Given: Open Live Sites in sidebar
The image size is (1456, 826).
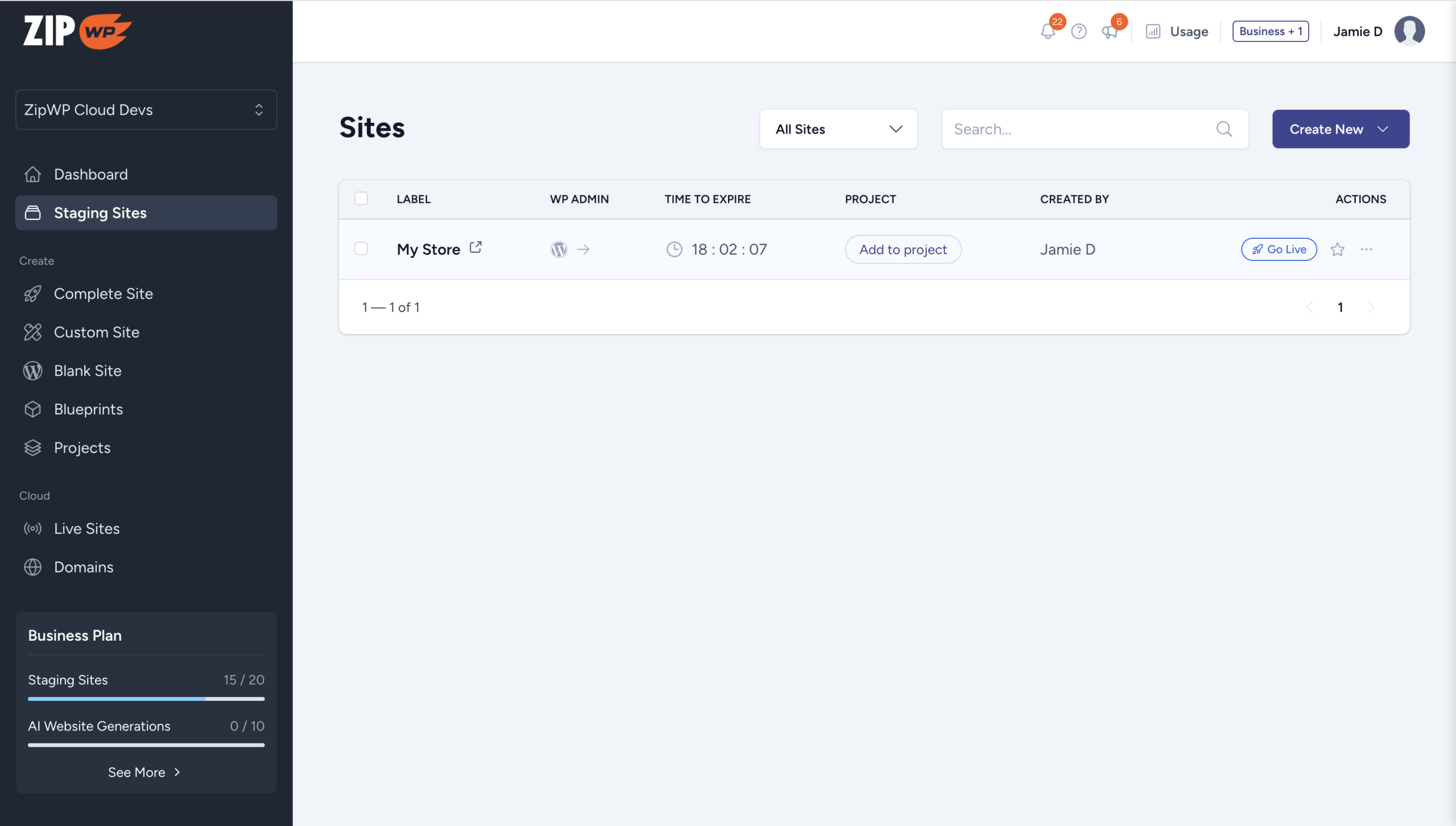Looking at the screenshot, I should 86,529.
